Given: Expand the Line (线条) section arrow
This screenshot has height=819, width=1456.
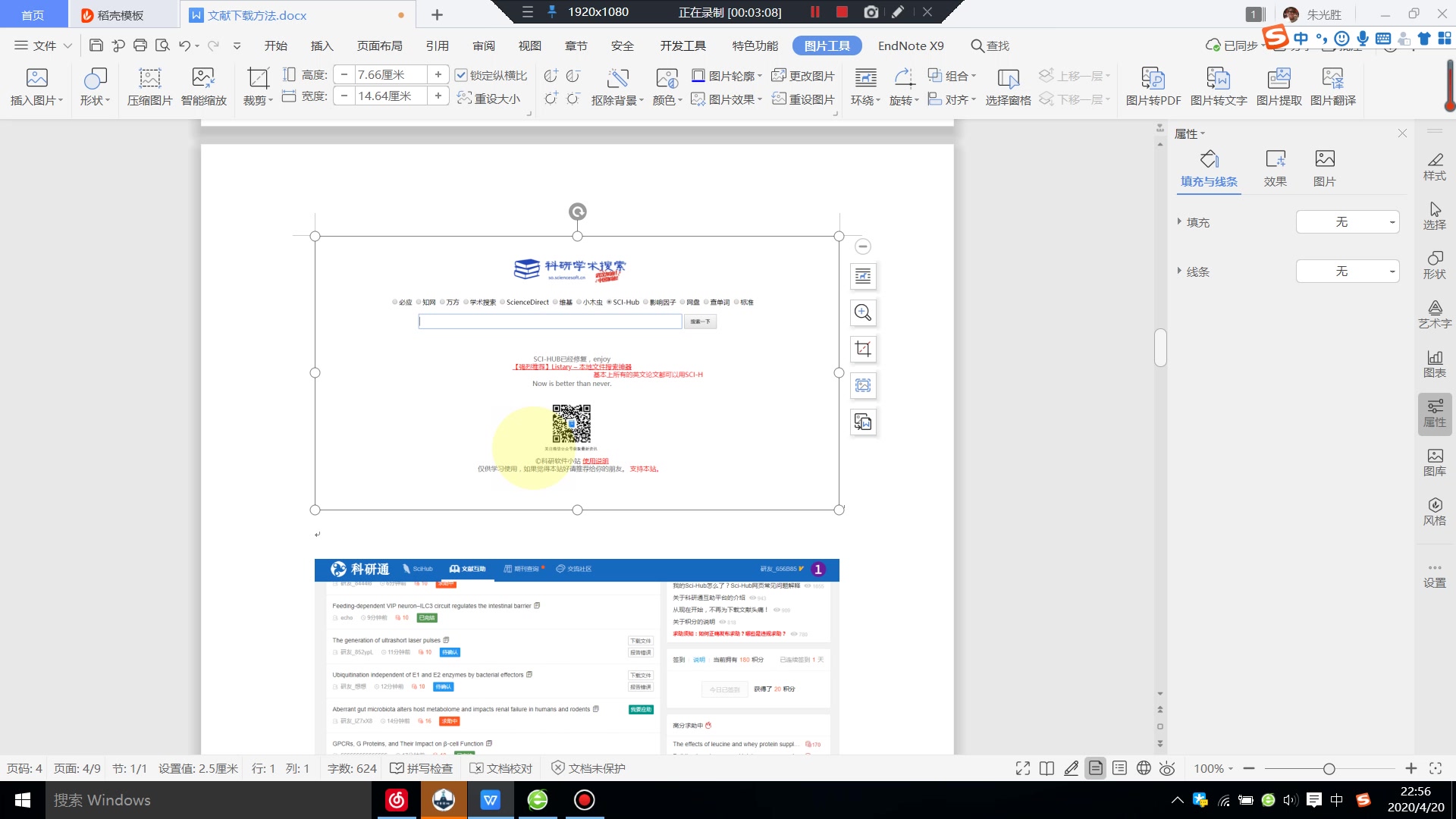Looking at the screenshot, I should (x=1179, y=271).
